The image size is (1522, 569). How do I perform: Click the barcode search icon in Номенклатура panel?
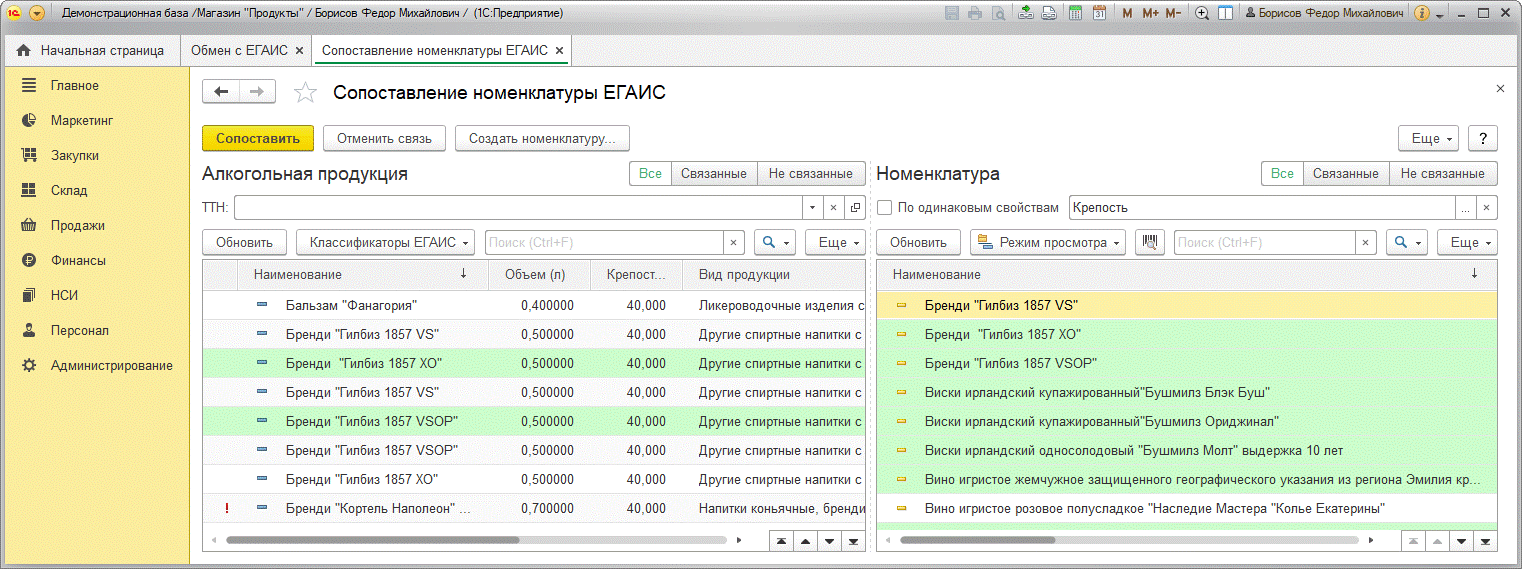(1149, 243)
